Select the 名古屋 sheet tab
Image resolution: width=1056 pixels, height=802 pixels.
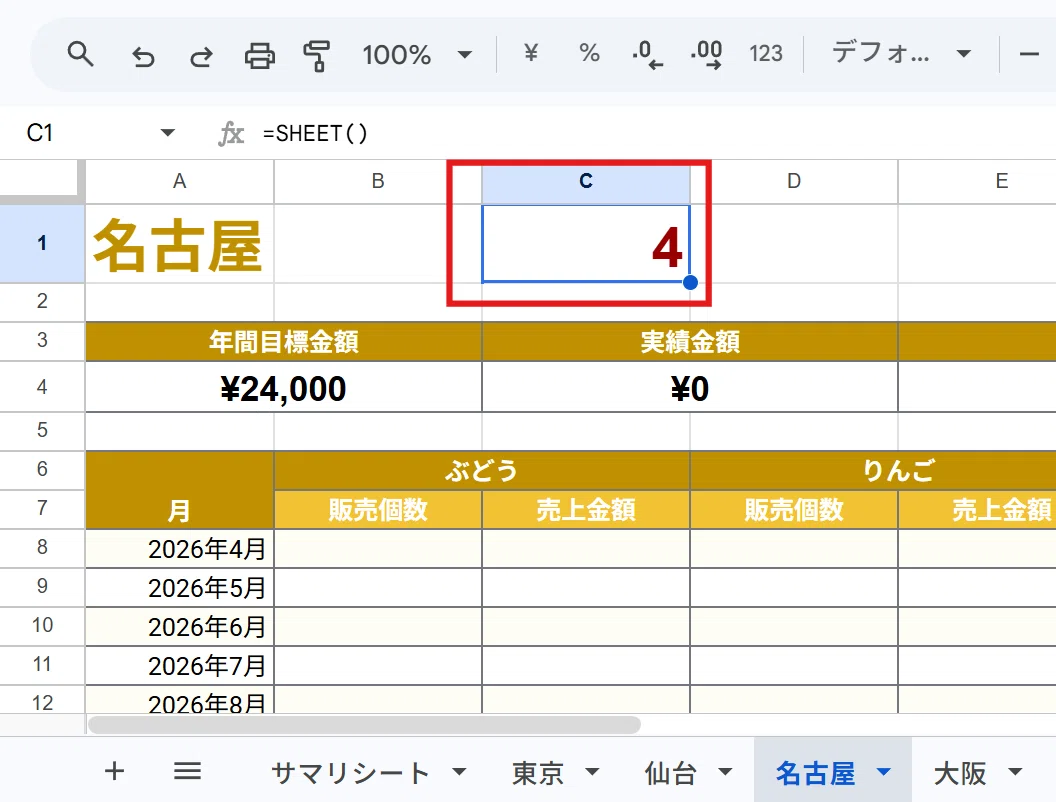(x=815, y=773)
